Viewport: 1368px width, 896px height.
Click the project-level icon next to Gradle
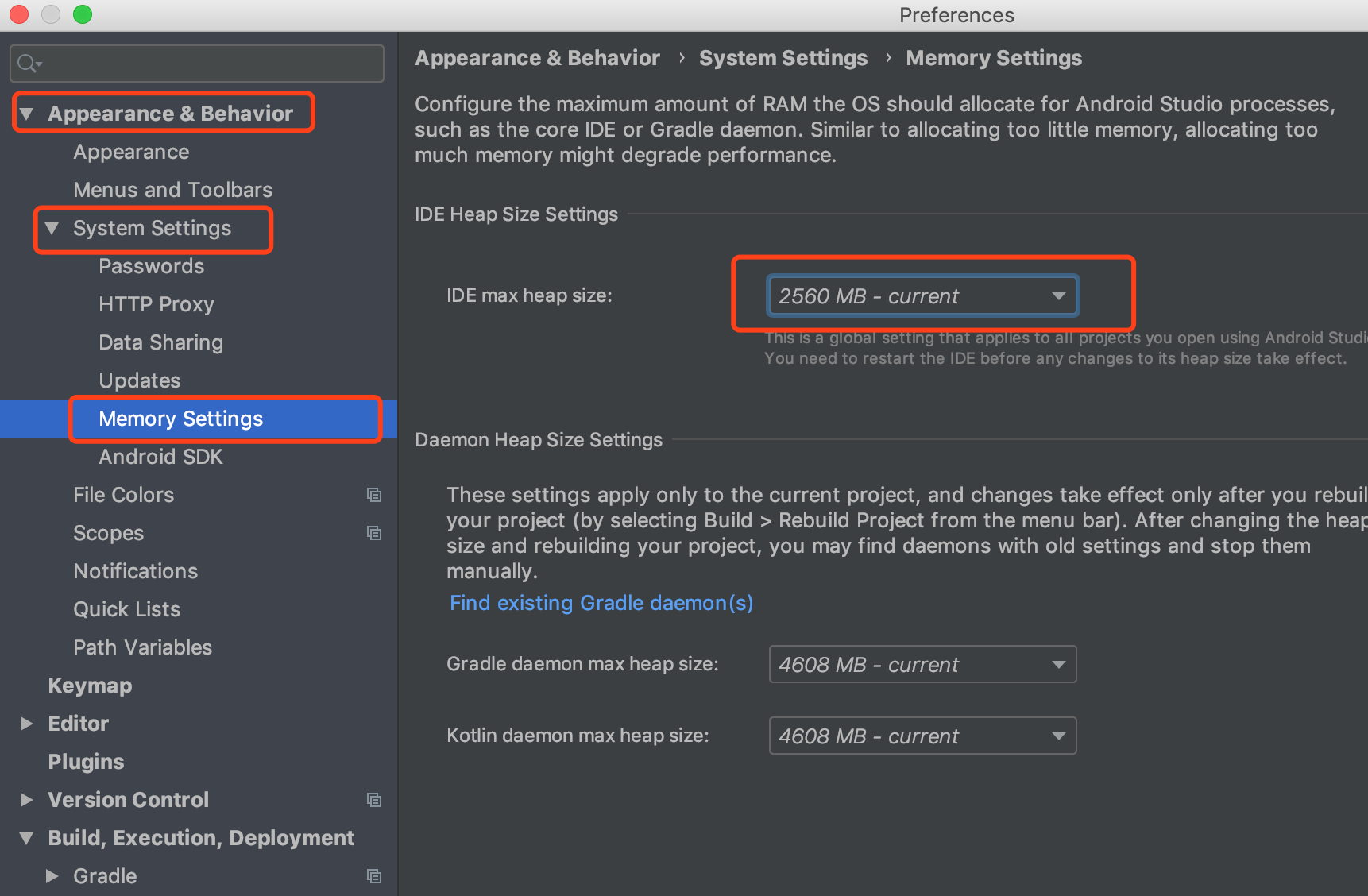374,876
